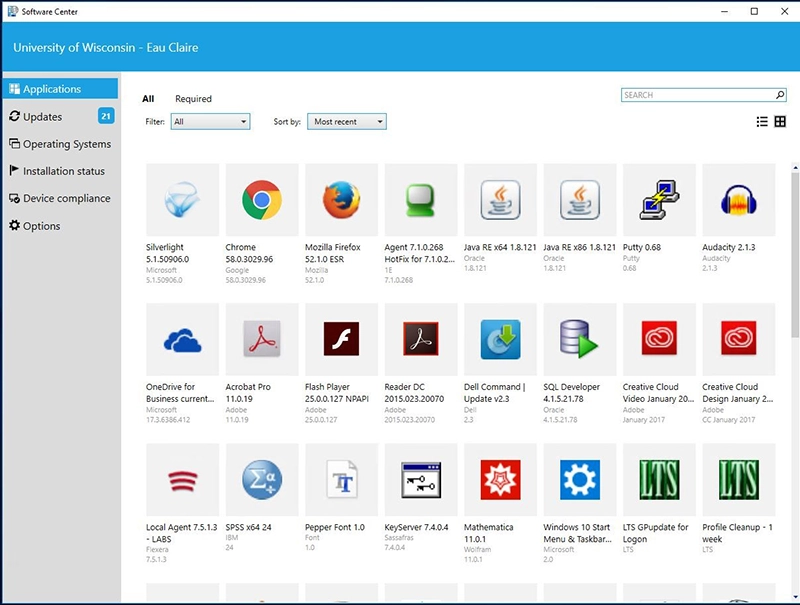The width and height of the screenshot is (800, 605).
Task: Open the Updates section
Action: 61,116
